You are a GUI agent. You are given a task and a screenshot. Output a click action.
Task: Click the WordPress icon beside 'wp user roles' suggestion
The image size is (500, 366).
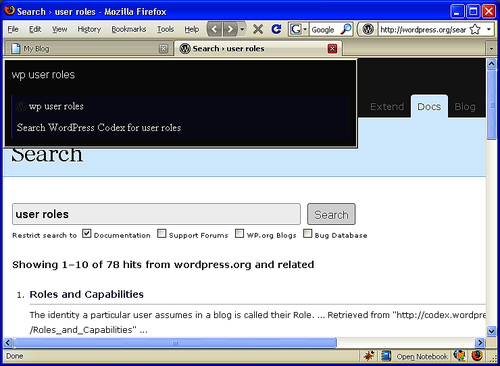pyautogui.click(x=21, y=107)
